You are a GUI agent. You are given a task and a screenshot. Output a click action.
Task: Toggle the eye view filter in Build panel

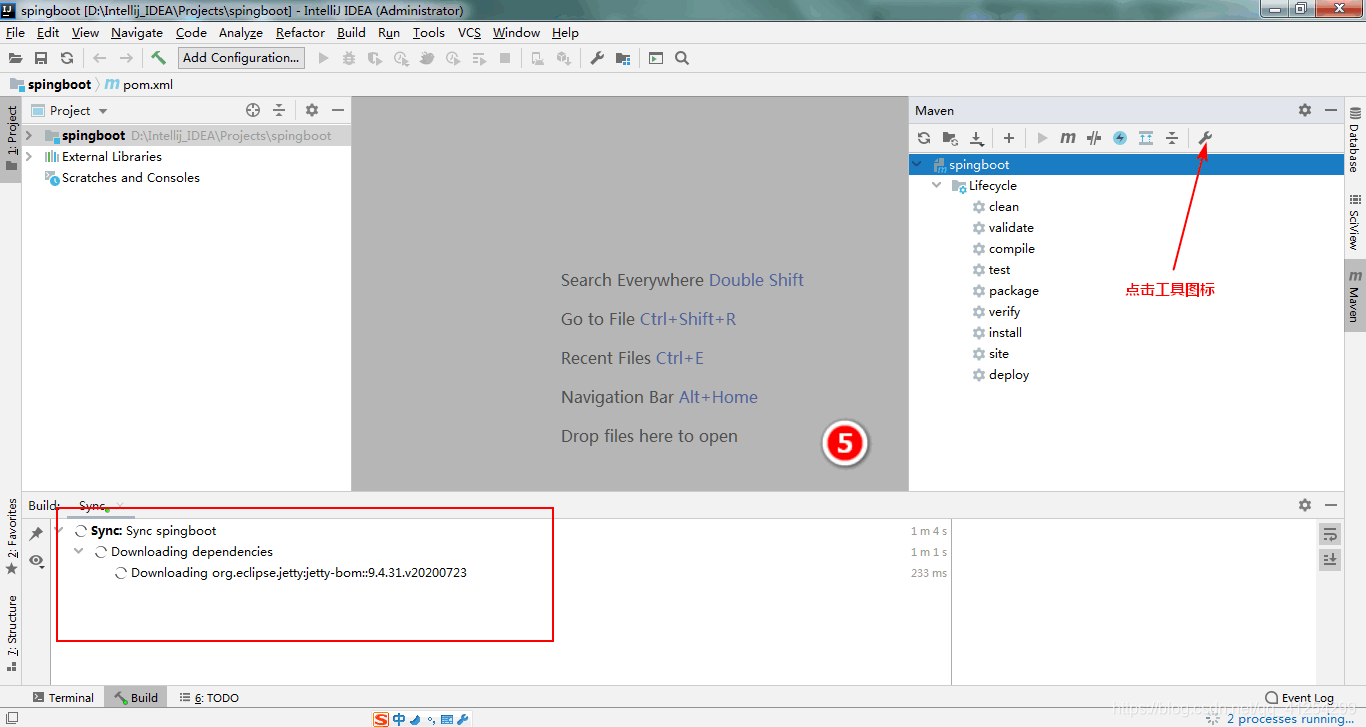[36, 561]
